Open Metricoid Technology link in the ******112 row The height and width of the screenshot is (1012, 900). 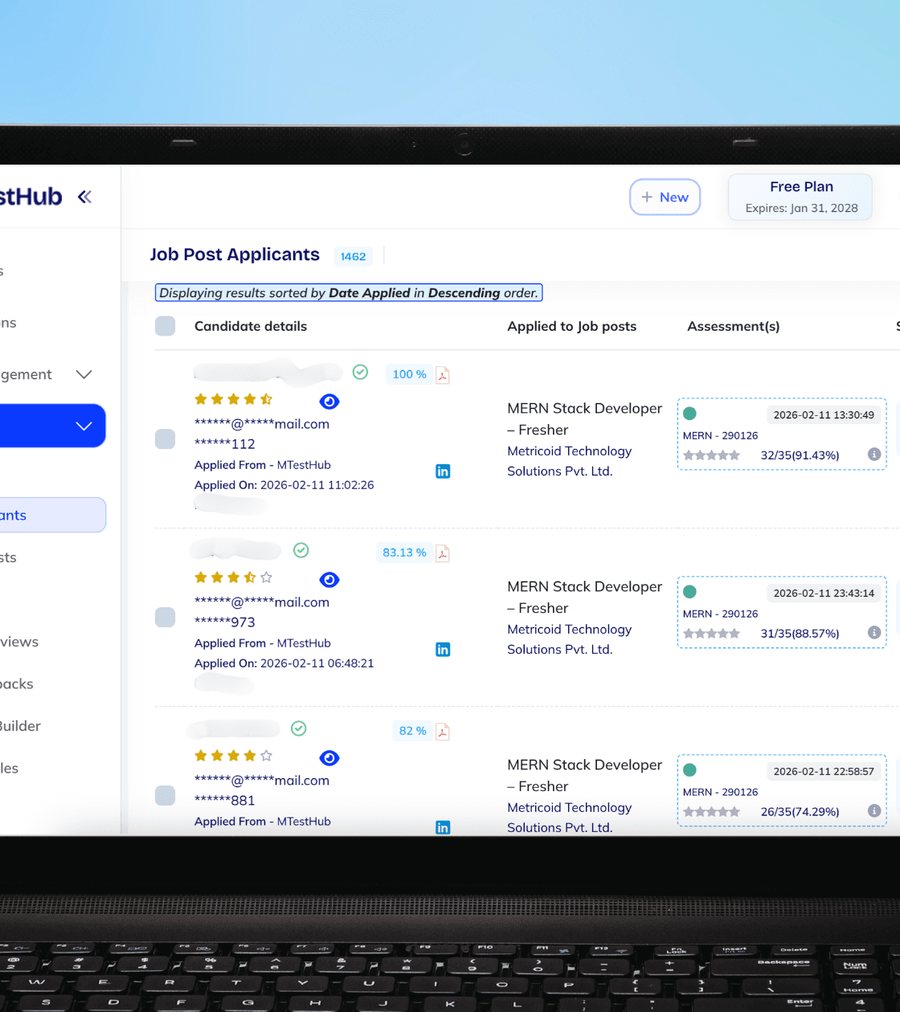tap(569, 461)
